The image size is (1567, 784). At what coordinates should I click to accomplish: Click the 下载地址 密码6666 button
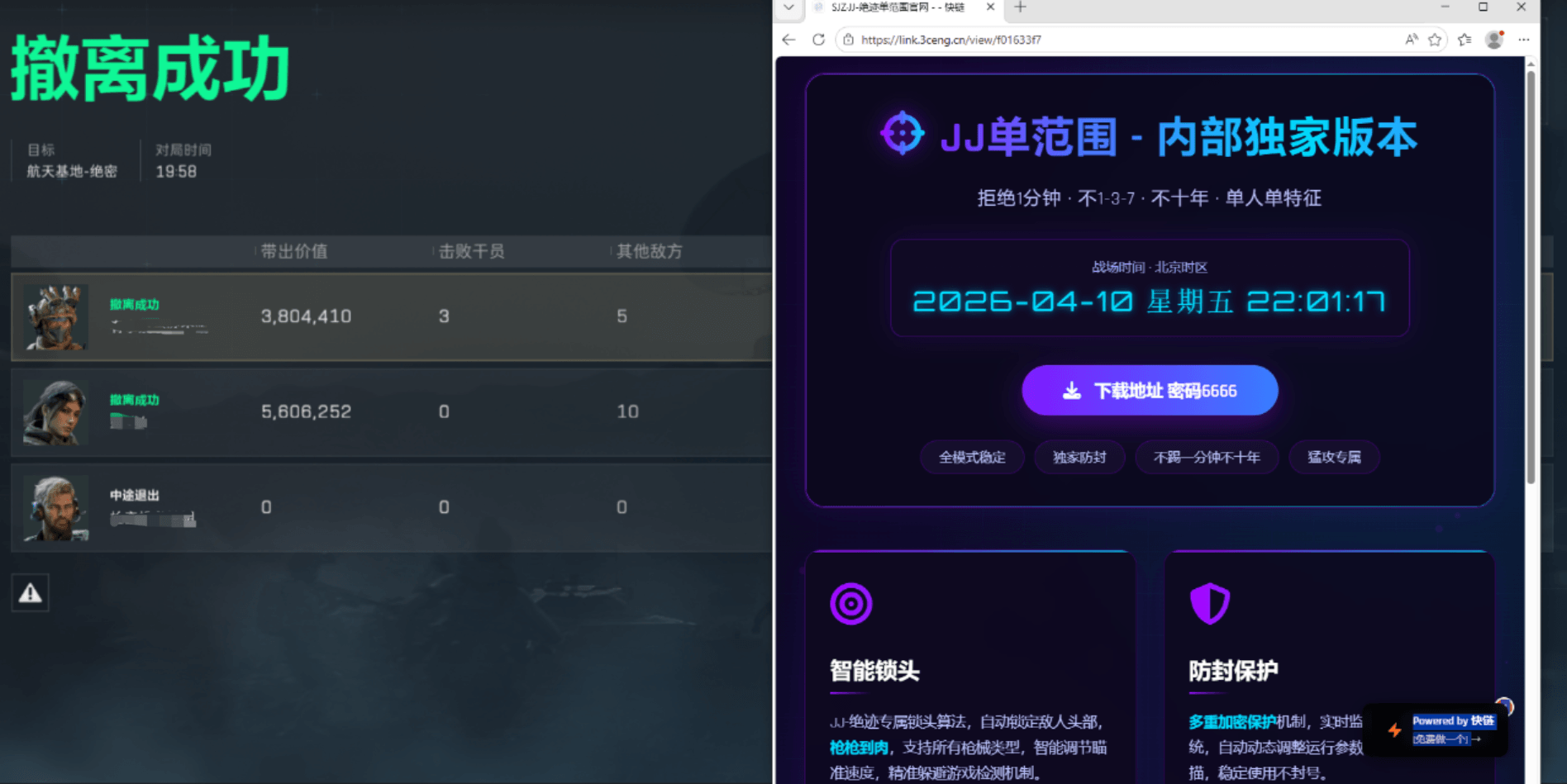(1150, 391)
